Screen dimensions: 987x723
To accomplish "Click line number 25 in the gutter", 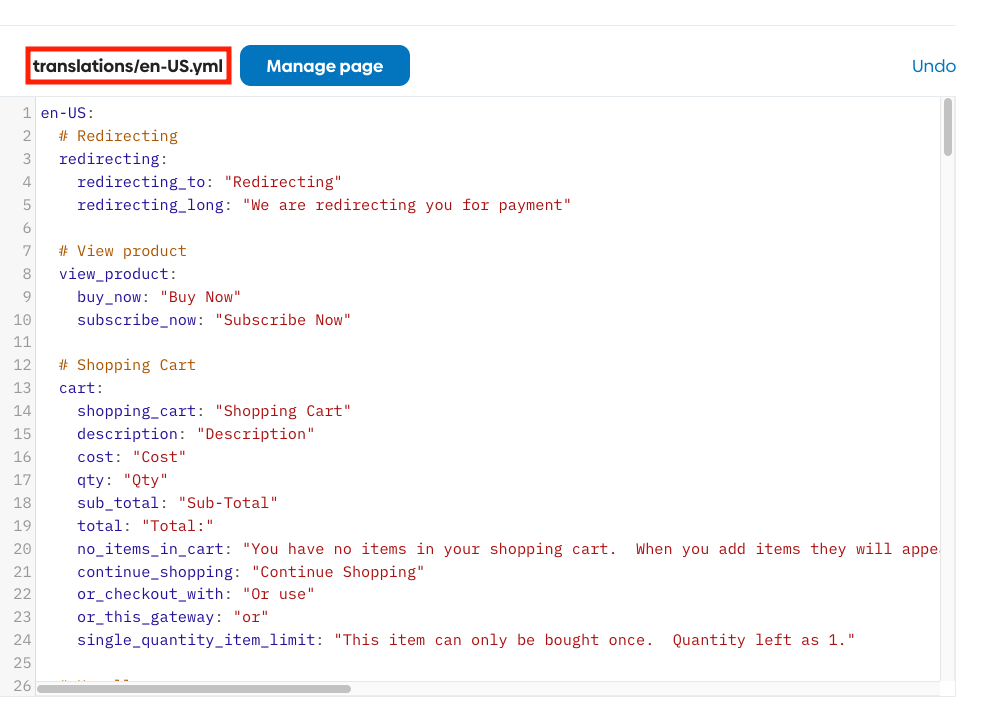I will click(x=22, y=663).
